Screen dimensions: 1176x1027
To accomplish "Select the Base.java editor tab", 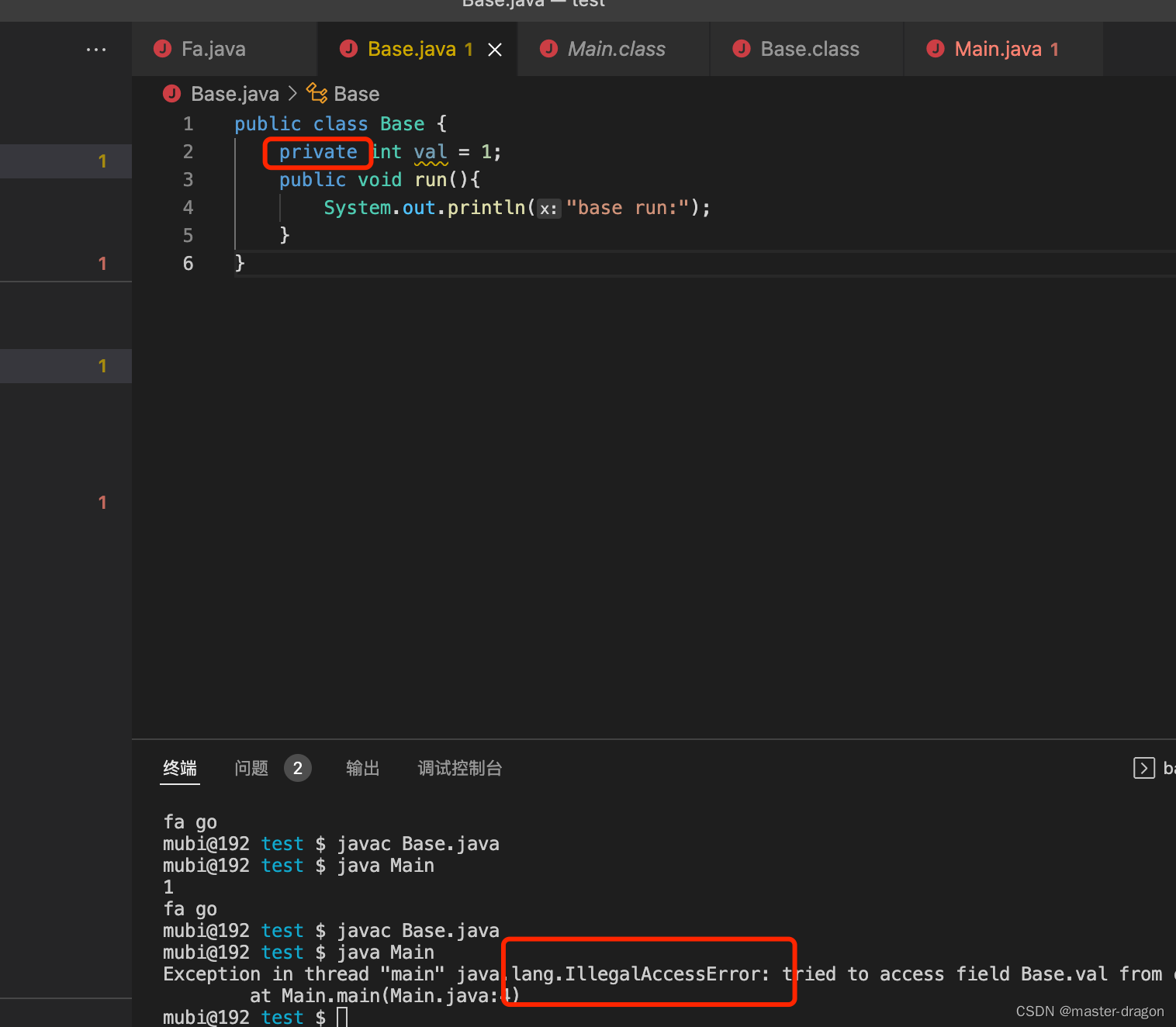I will [x=417, y=49].
